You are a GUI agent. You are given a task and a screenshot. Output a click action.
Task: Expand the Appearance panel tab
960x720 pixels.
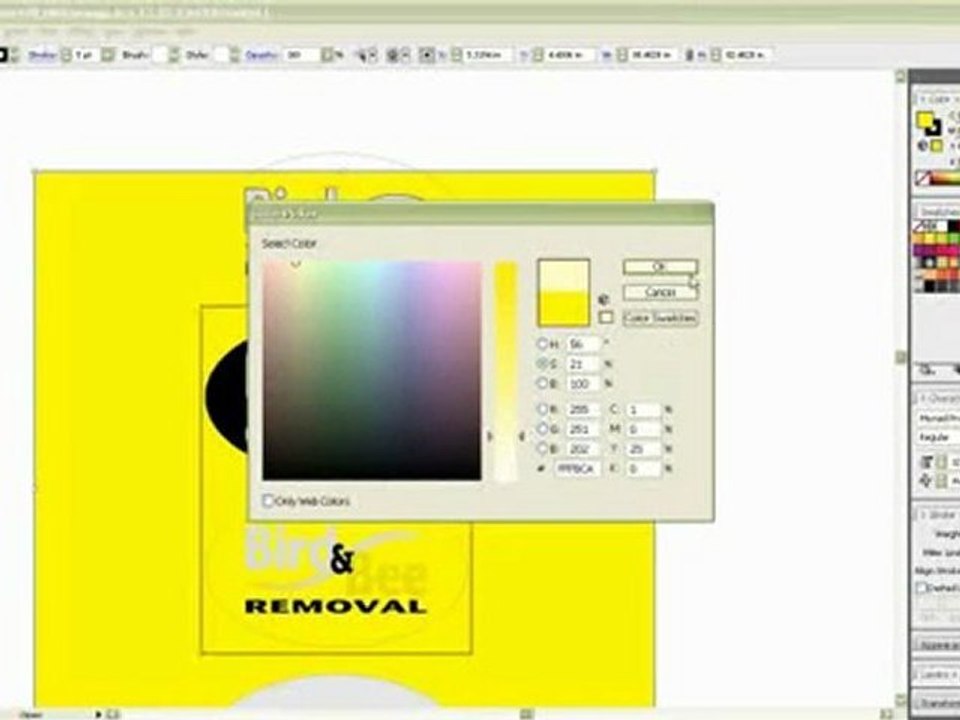point(939,645)
